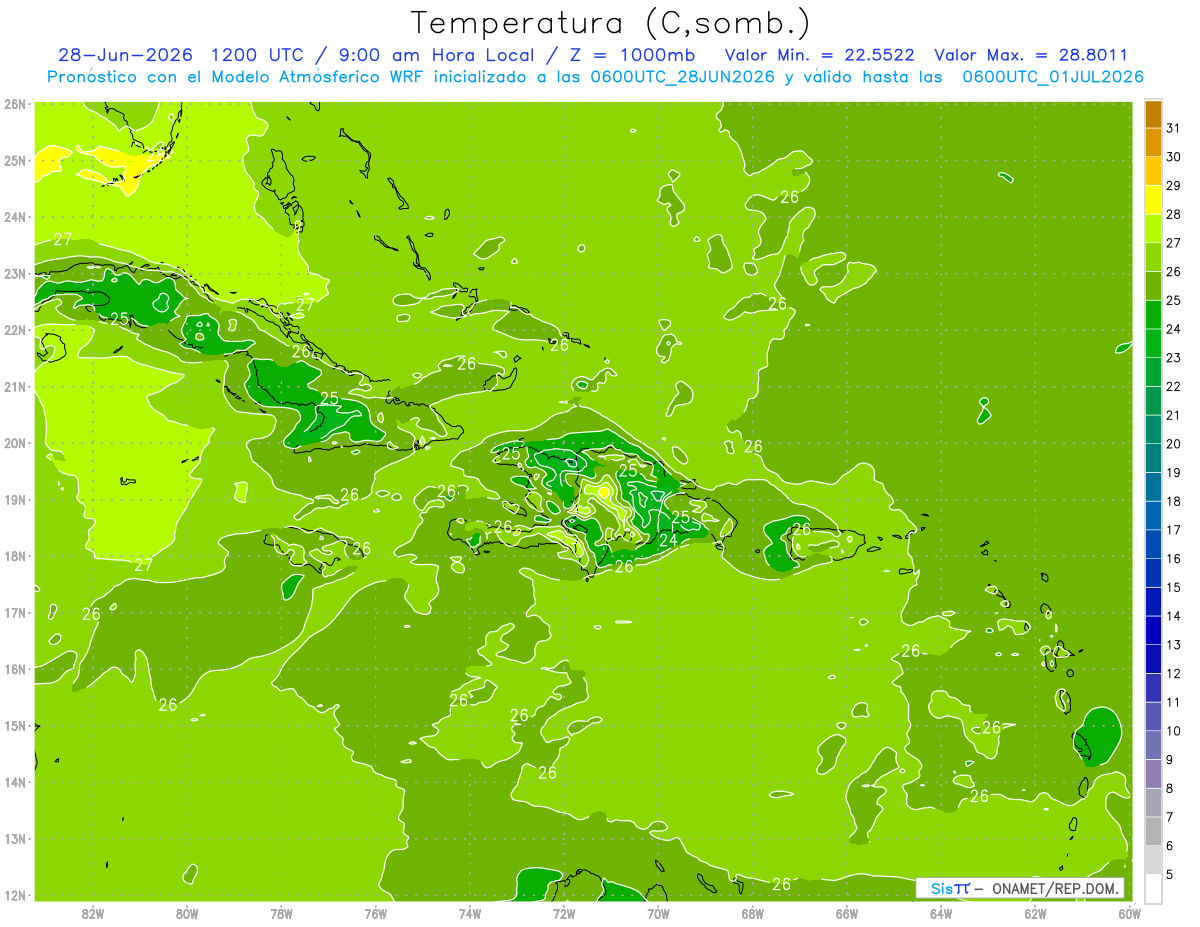Viewport: 1200px width, 927px height.
Task: Select the teal legend swatch between 19 and 20
Action: click(1153, 458)
